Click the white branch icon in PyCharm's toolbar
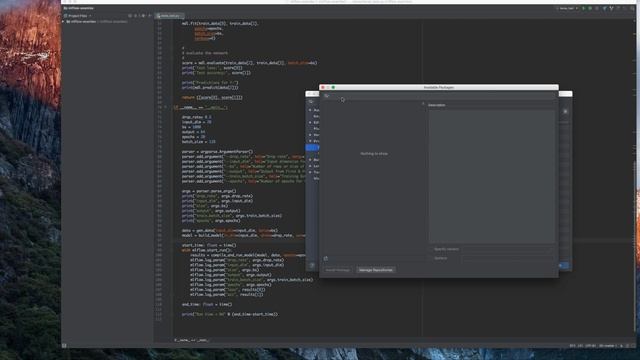 click(611, 8)
